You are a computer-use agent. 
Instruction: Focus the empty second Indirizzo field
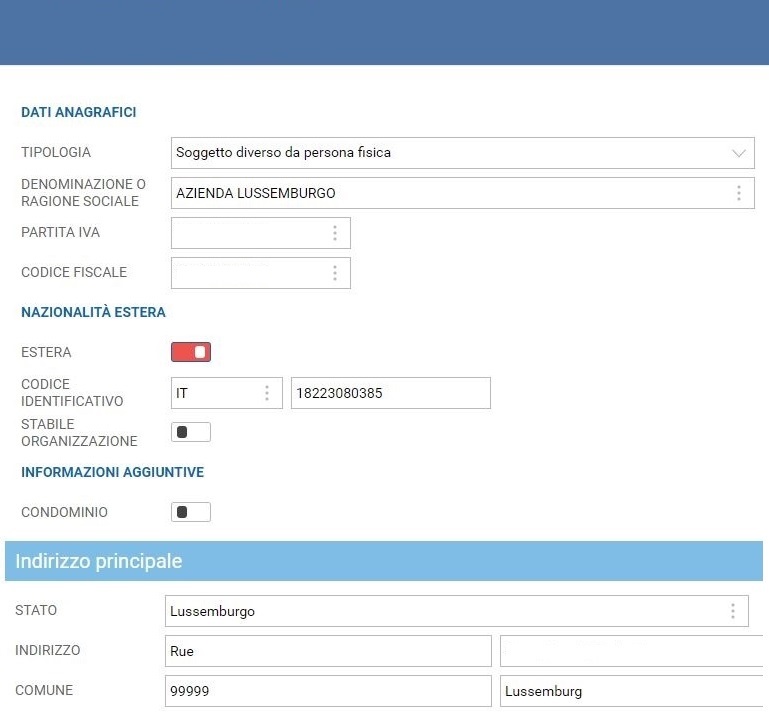[x=632, y=651]
